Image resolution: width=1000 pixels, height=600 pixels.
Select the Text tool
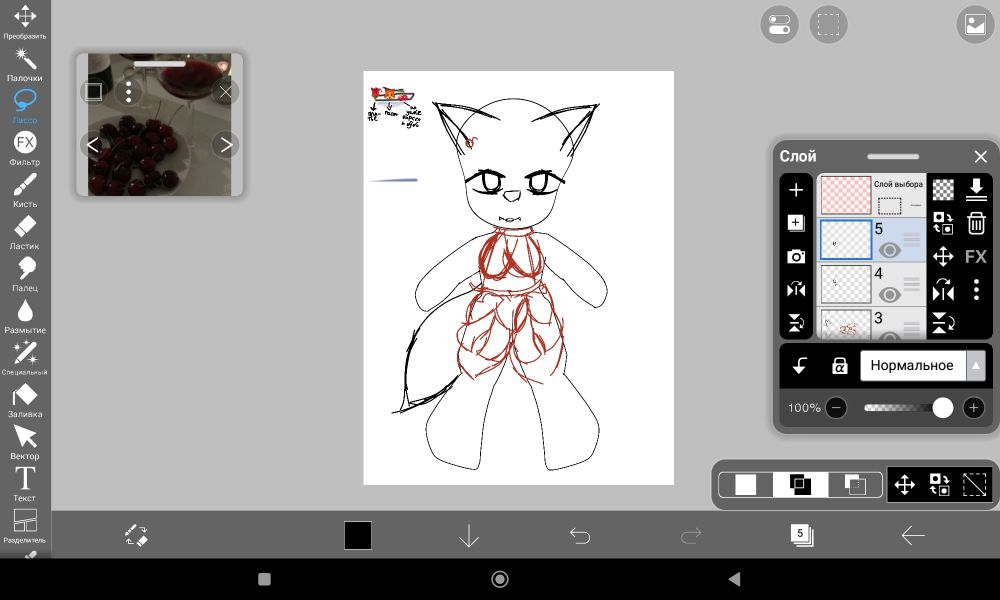[x=25, y=484]
